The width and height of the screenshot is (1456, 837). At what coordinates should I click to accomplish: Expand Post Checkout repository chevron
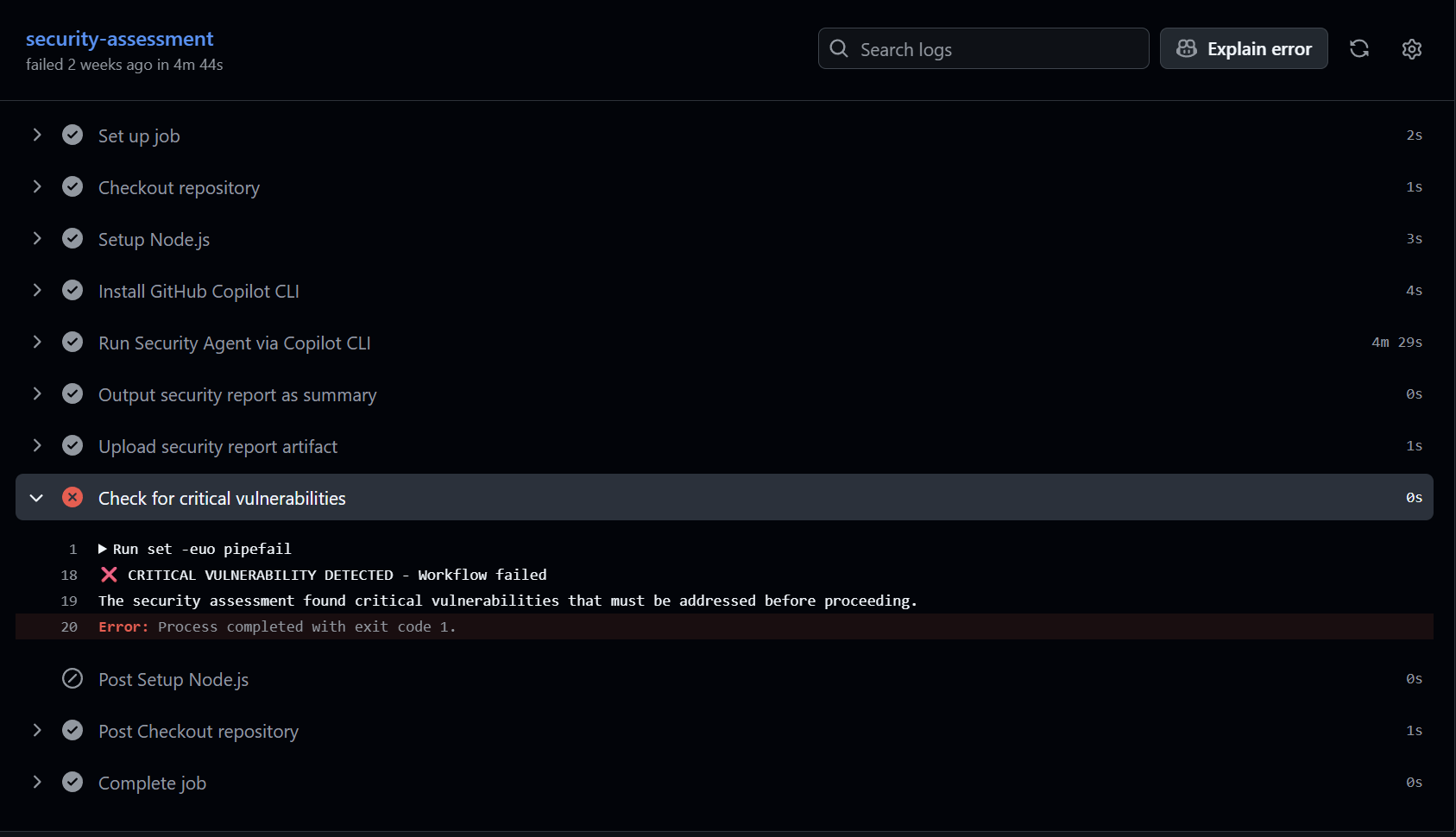[37, 730]
